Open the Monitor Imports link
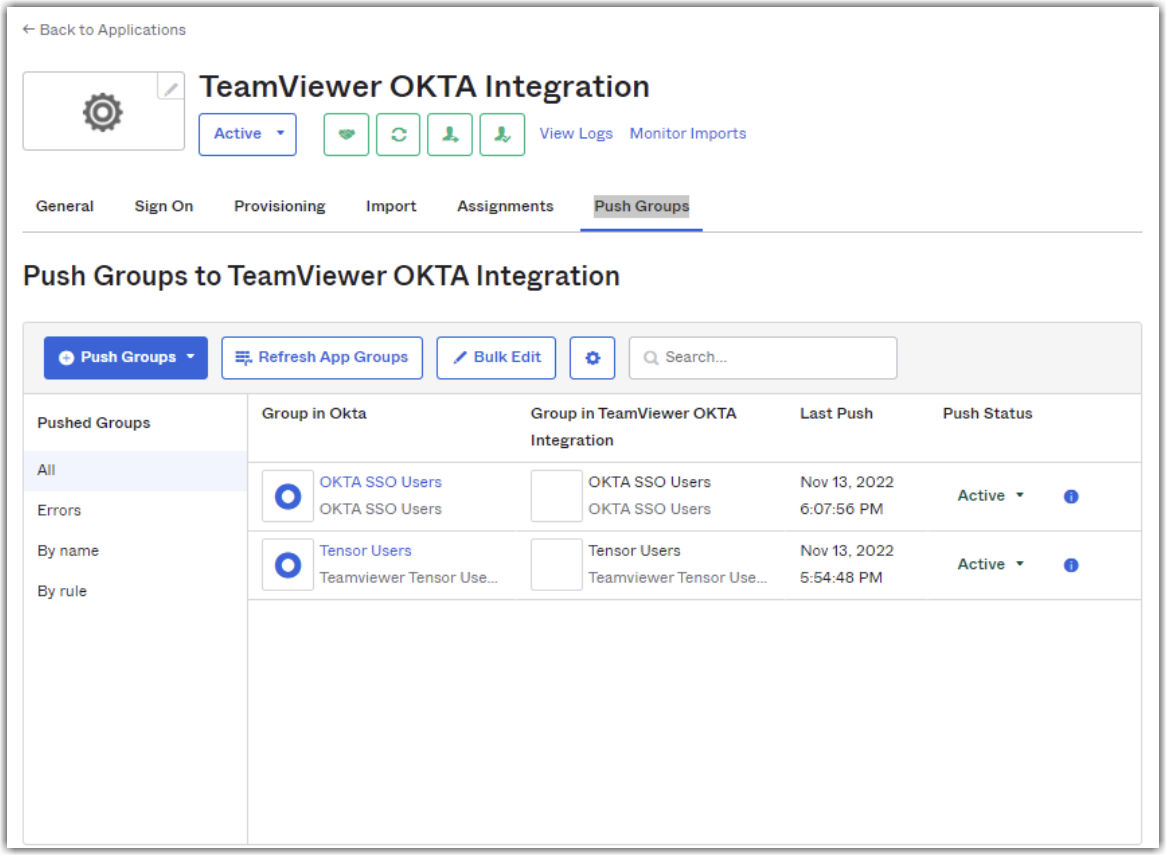1167x856 pixels. click(688, 133)
